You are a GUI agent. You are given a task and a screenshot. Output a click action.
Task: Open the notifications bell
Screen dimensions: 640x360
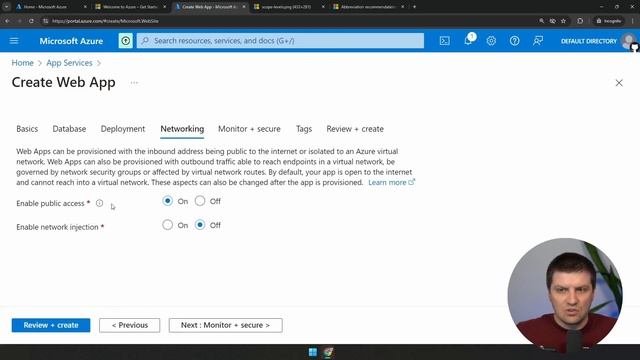[x=468, y=40]
